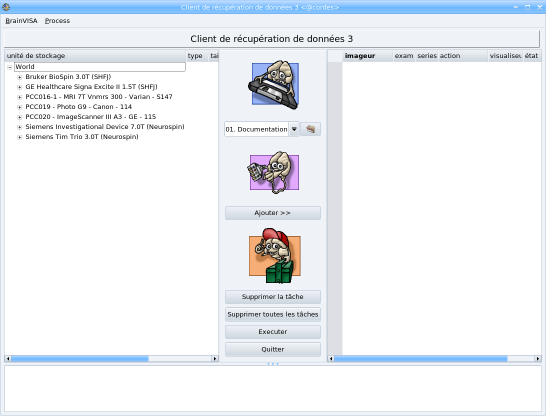Open the BrainVISA menu

point(21,21)
